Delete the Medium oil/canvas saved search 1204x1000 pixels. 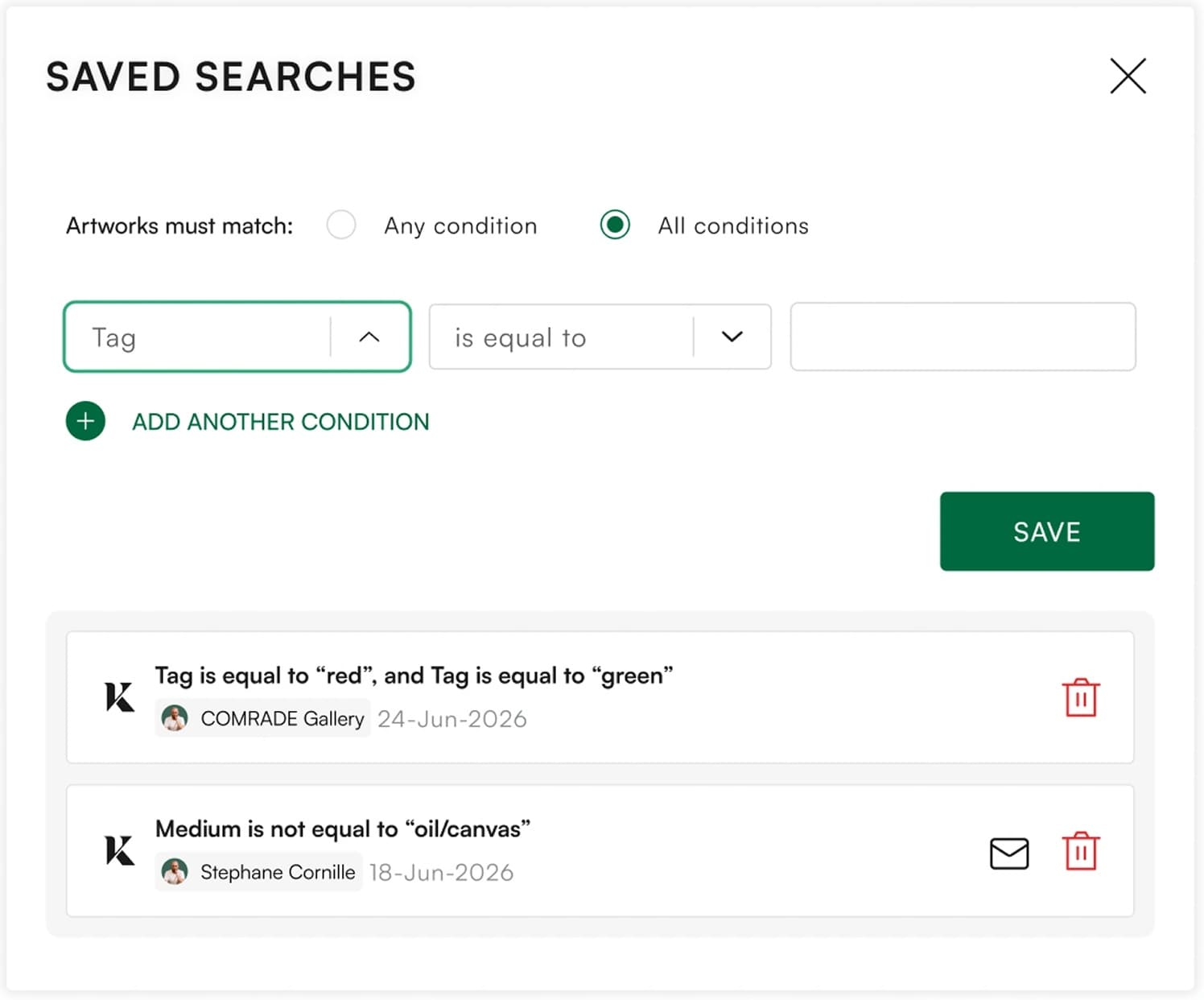coord(1081,851)
